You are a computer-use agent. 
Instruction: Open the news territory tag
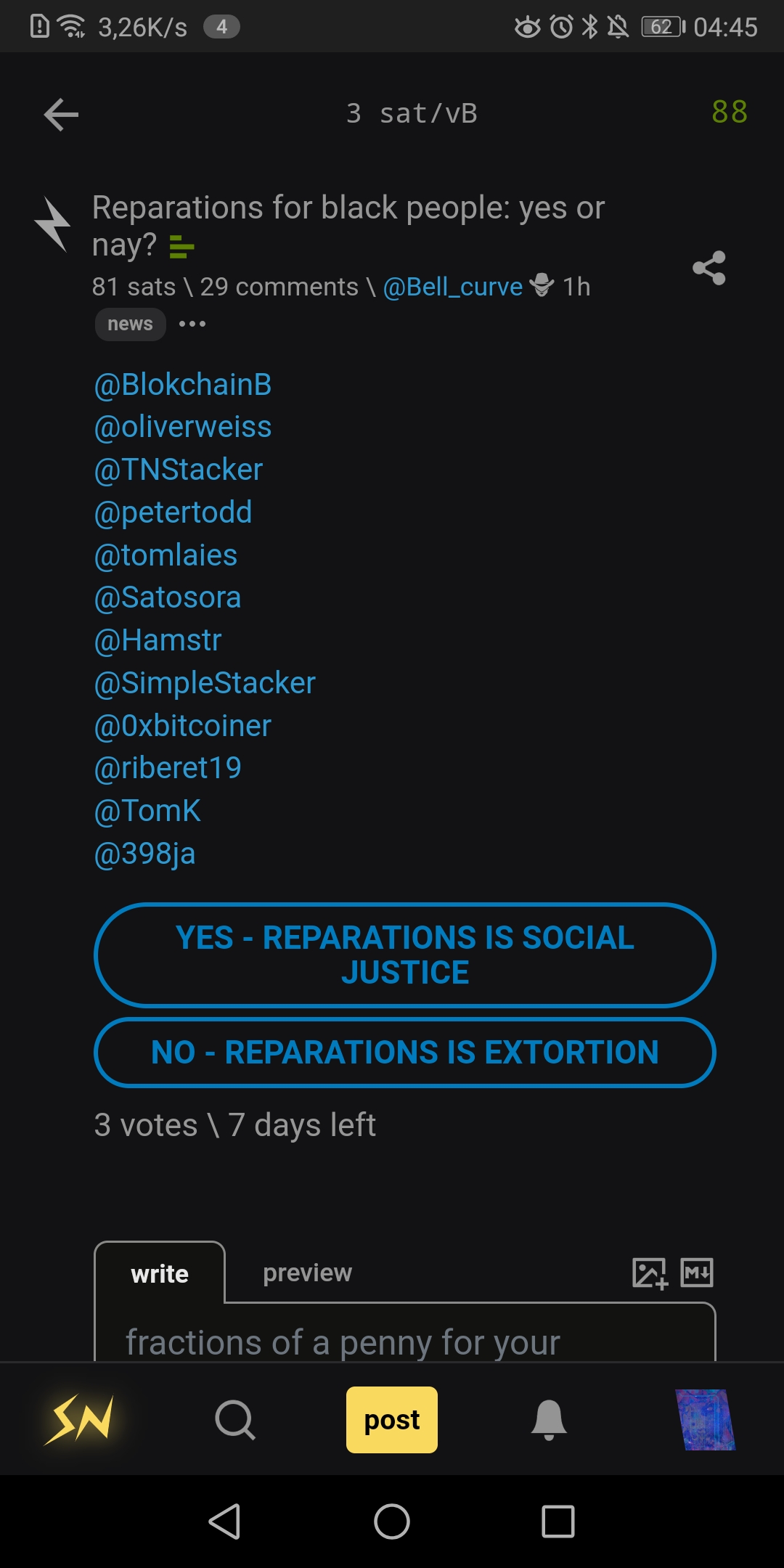[x=131, y=324]
